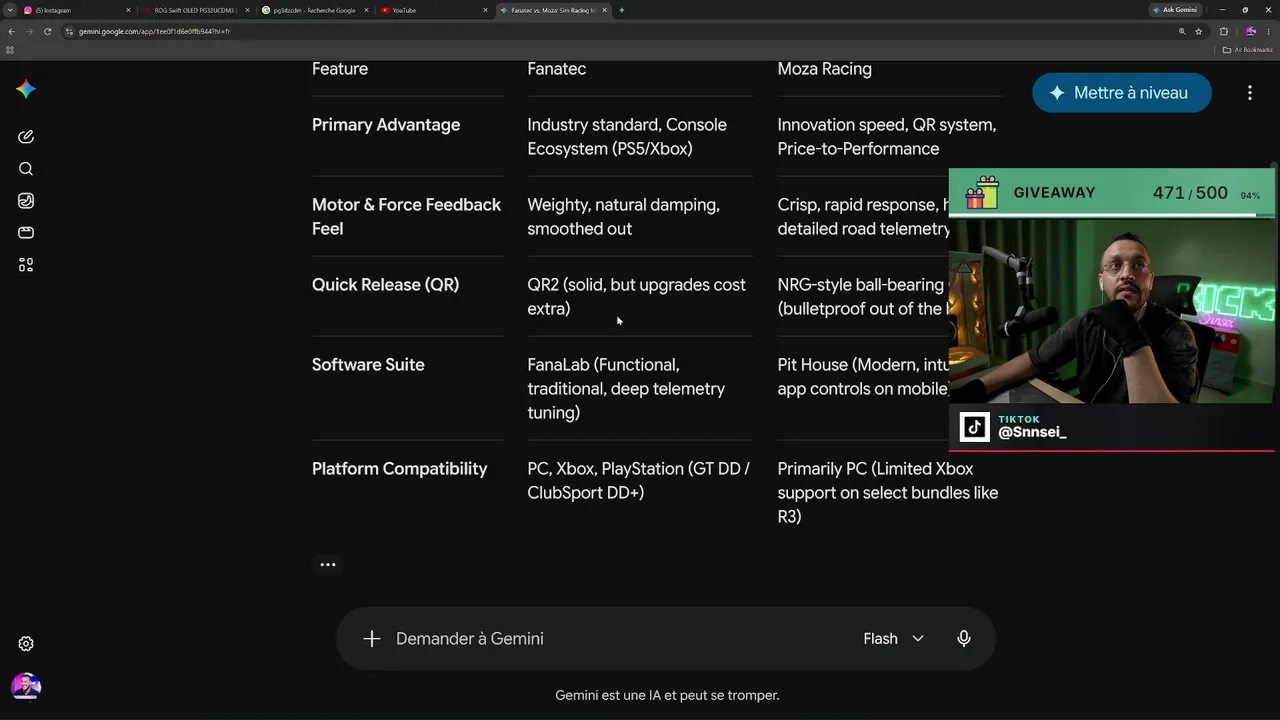Switch to the Instagram tab

(76, 10)
